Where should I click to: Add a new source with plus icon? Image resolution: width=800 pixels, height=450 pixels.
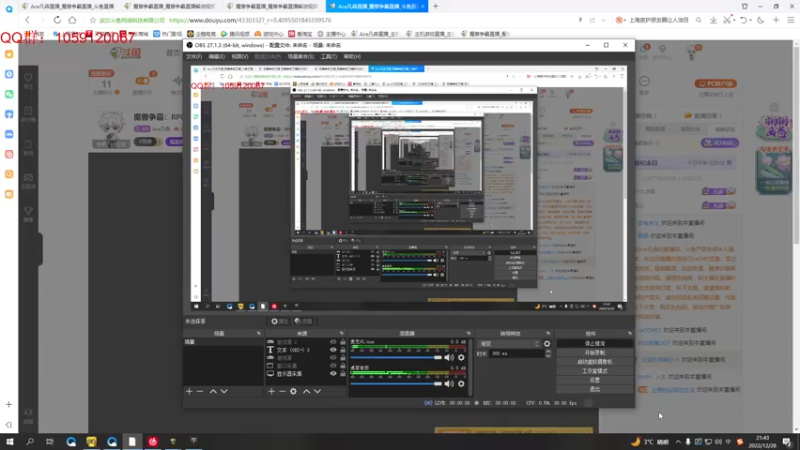pyautogui.click(x=271, y=391)
